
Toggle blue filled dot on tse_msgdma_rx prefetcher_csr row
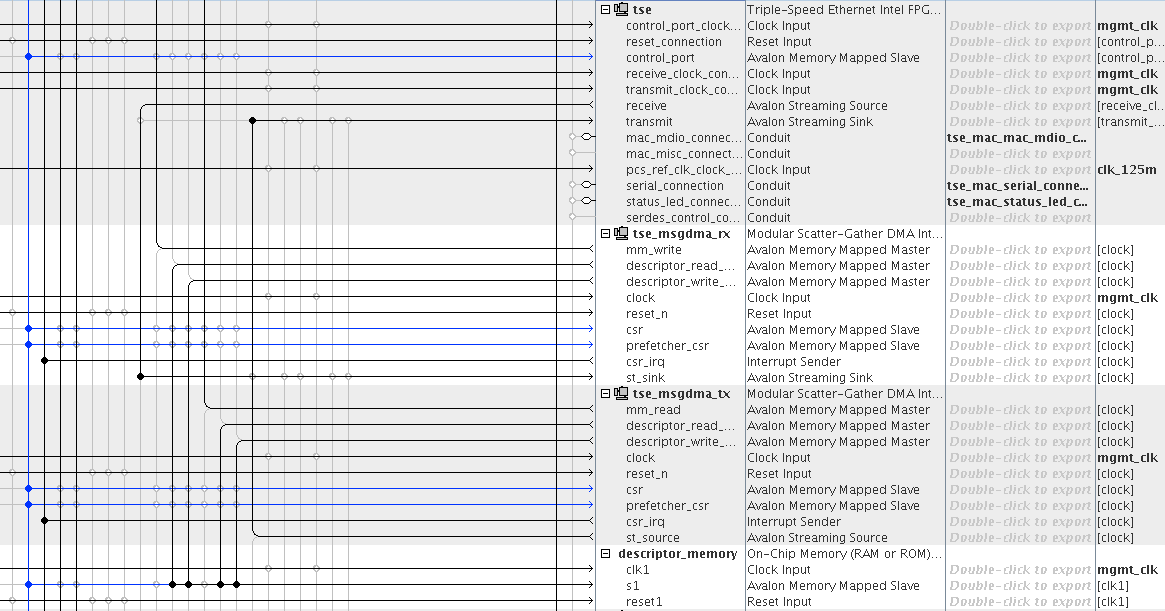[x=28, y=344]
